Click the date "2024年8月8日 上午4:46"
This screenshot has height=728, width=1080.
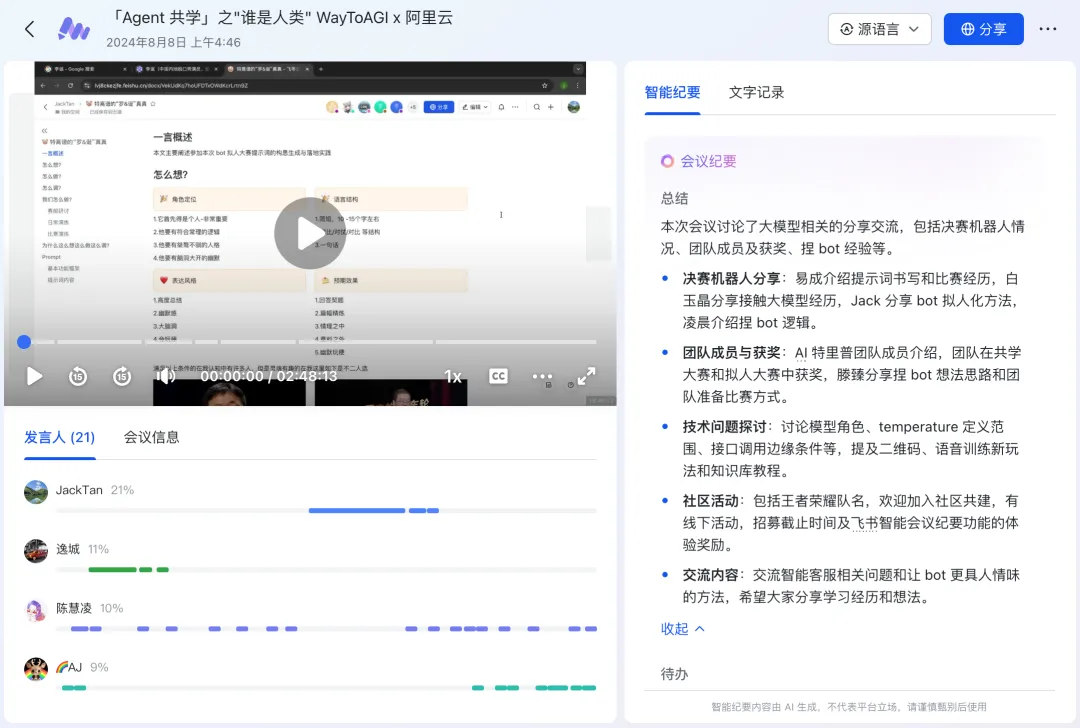tap(174, 43)
